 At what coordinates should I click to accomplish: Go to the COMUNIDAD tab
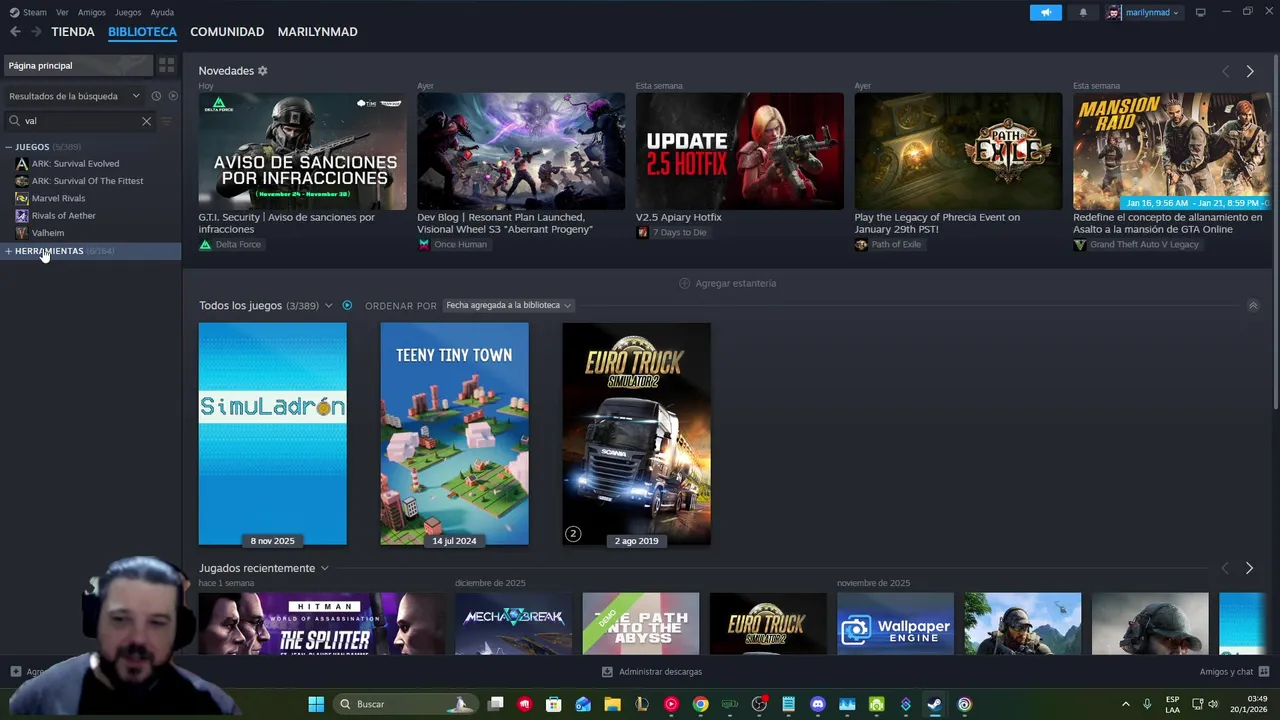pos(227,32)
